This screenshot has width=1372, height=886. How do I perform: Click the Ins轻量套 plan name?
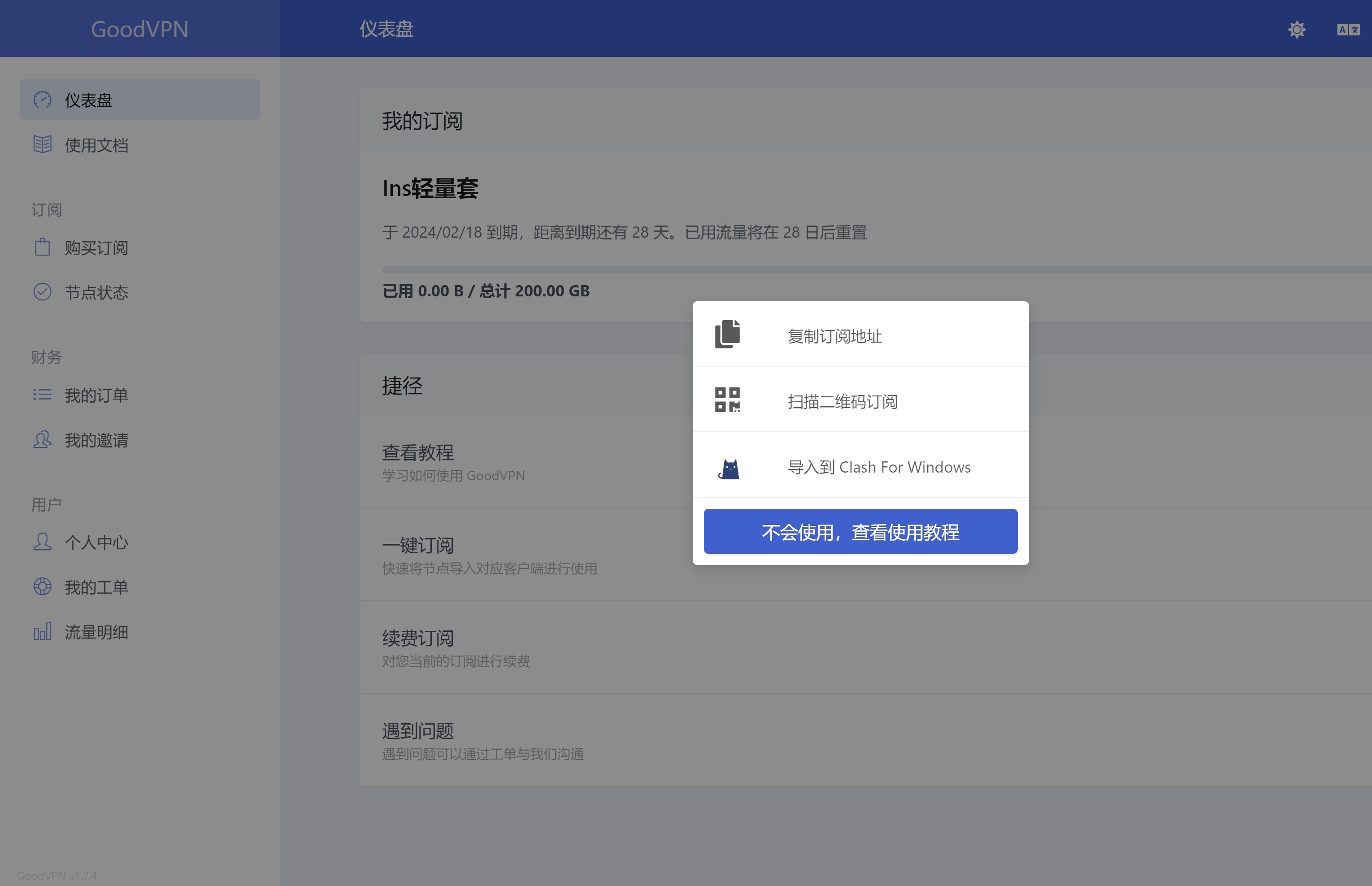430,188
